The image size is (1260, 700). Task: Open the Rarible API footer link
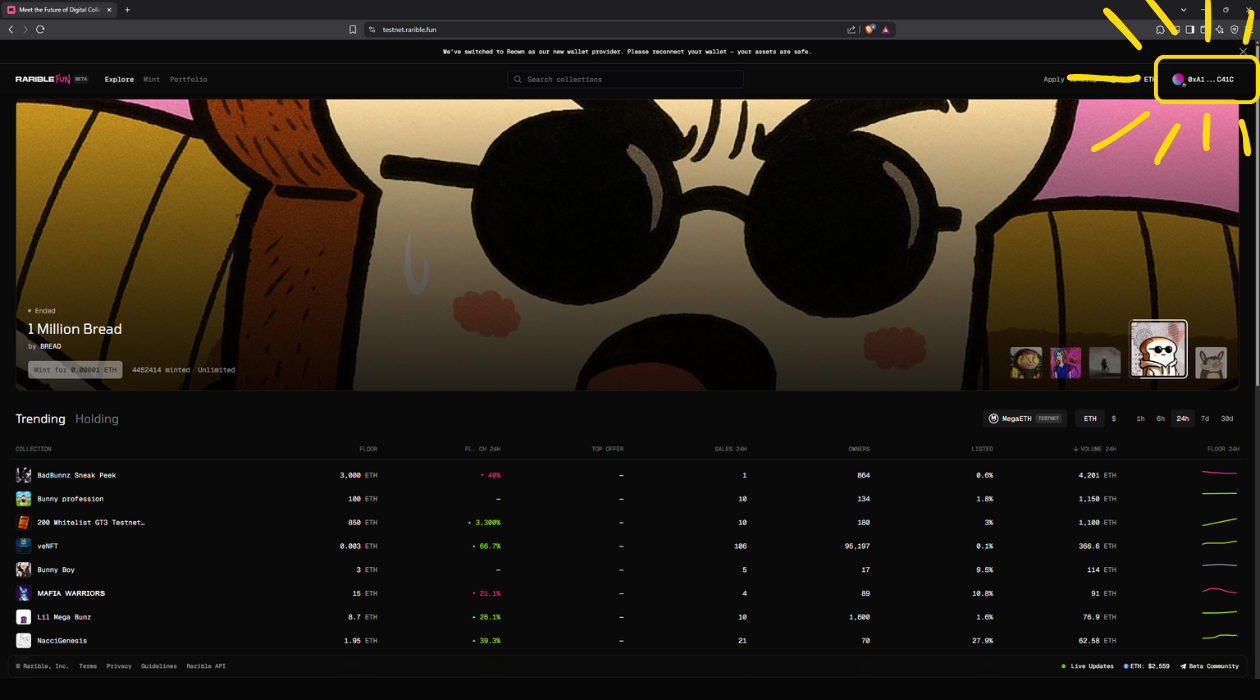(206, 666)
